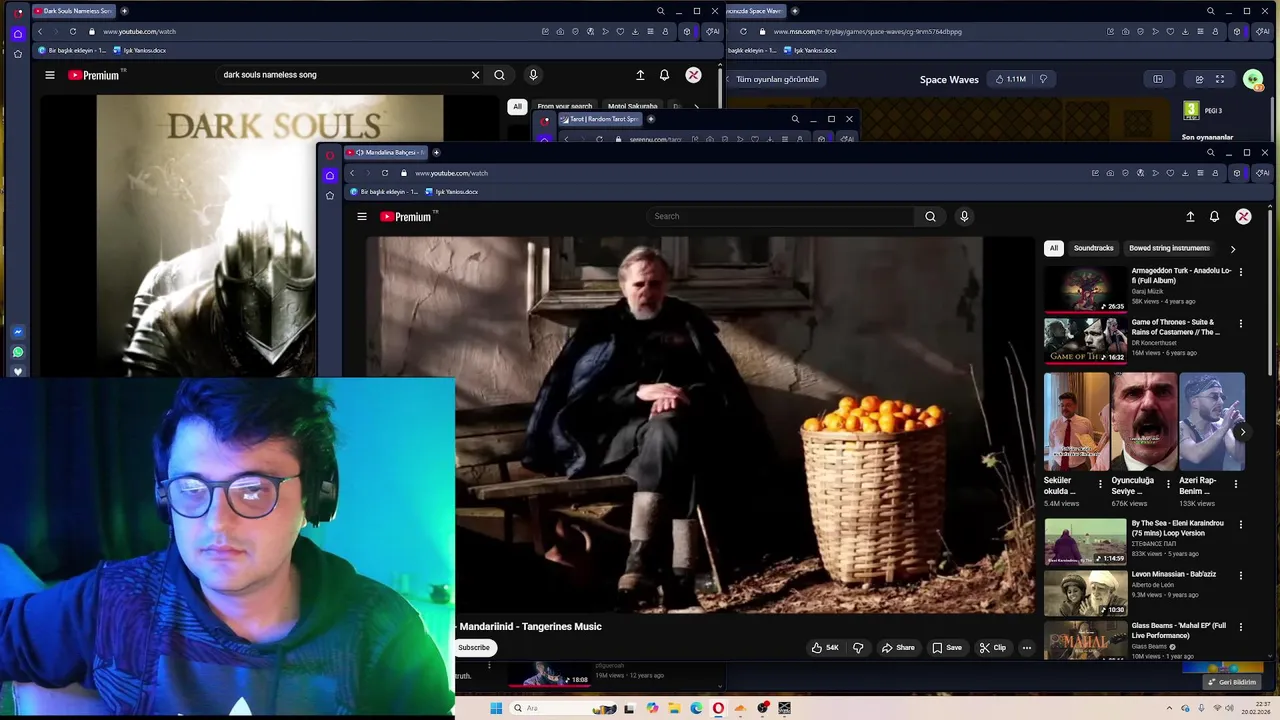The image size is (1280, 720).
Task: Start voice search in front YouTube window
Action: [964, 216]
